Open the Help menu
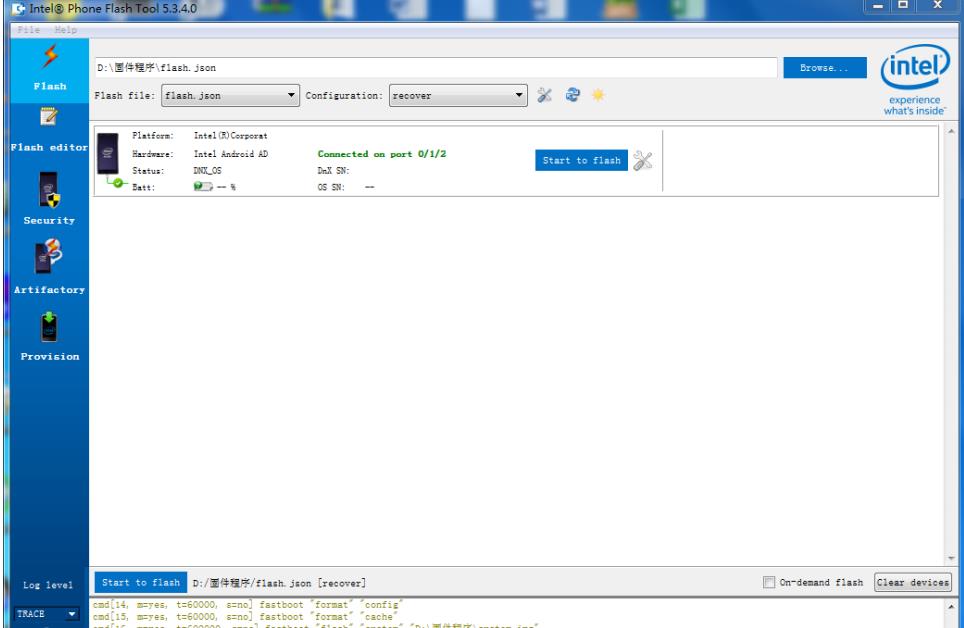This screenshot has width=964, height=628. click(x=66, y=30)
